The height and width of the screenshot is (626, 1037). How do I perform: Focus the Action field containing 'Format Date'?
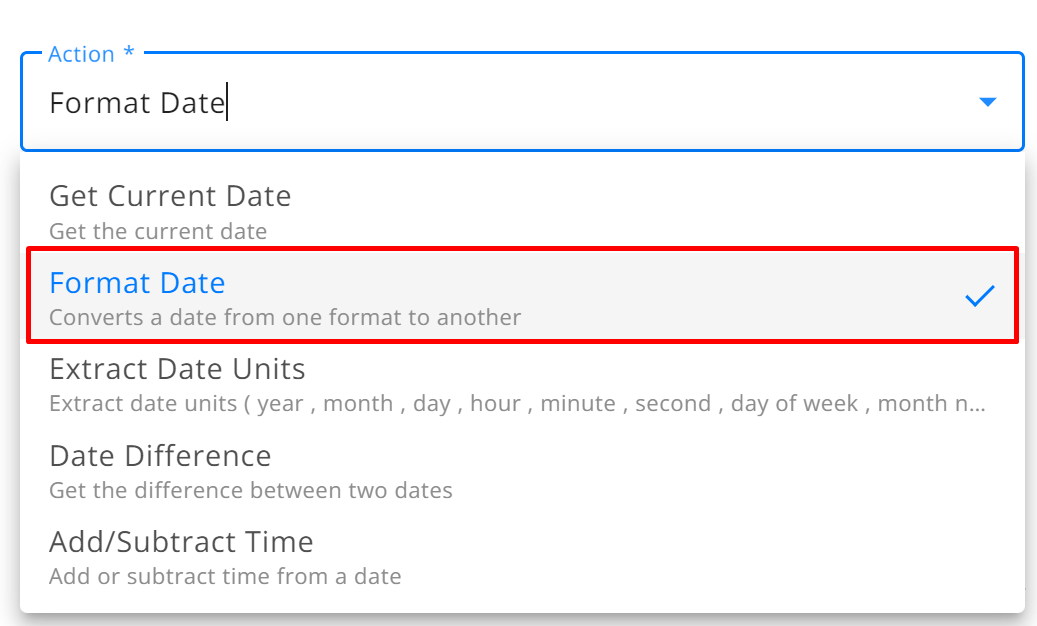tap(522, 102)
